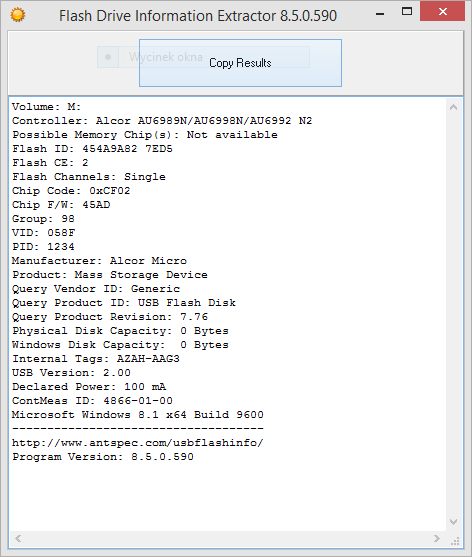
Task: Click the 'Declared Power: 100 mA' line
Action: click(89, 387)
